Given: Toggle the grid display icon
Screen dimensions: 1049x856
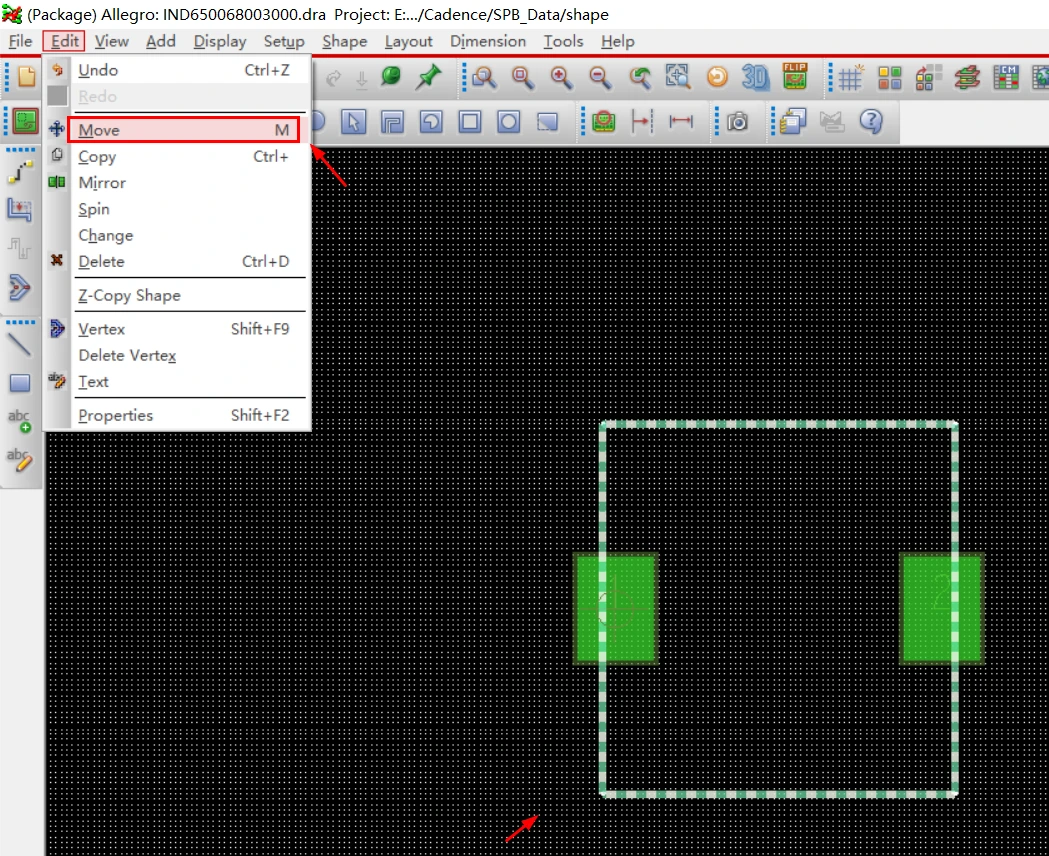Looking at the screenshot, I should 851,78.
